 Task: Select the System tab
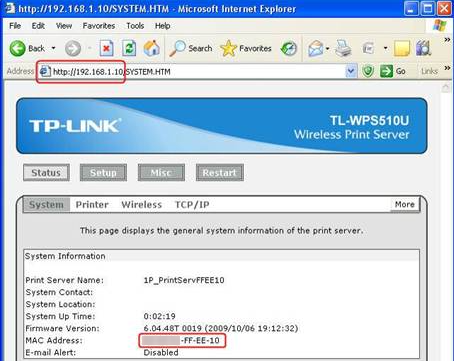[x=46, y=205]
